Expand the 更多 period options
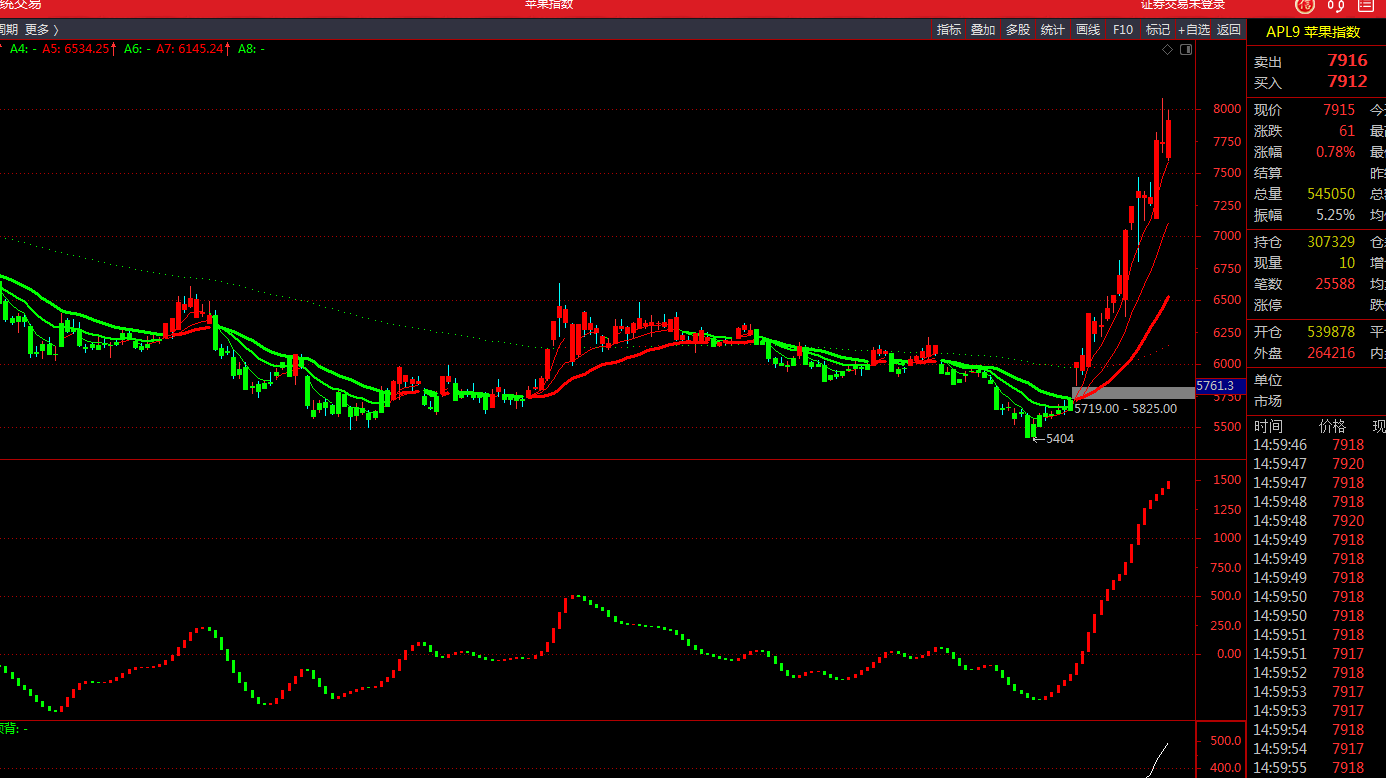This screenshot has width=1386, height=778. pos(42,30)
